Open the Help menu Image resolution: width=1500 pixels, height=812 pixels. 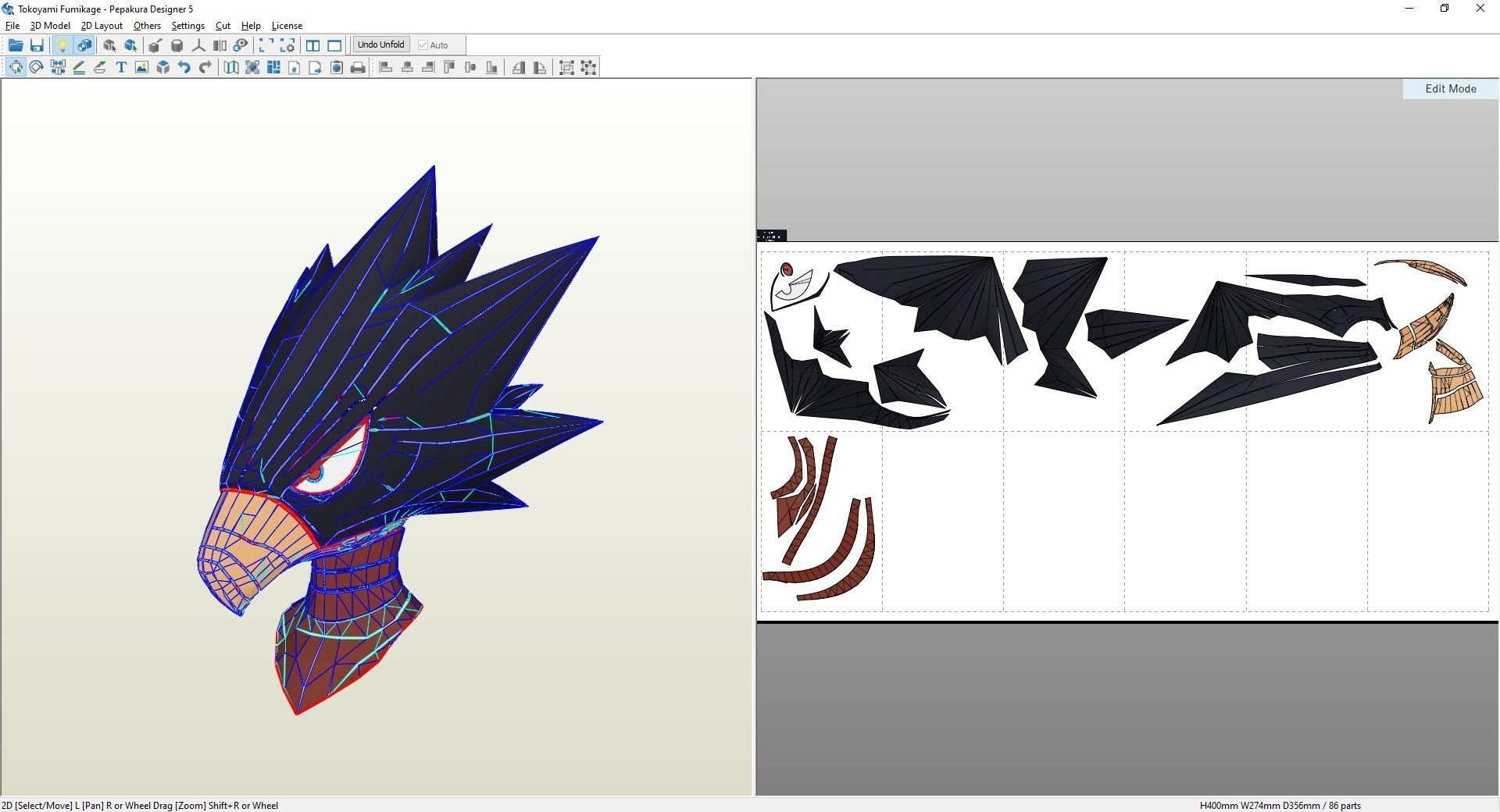tap(251, 26)
